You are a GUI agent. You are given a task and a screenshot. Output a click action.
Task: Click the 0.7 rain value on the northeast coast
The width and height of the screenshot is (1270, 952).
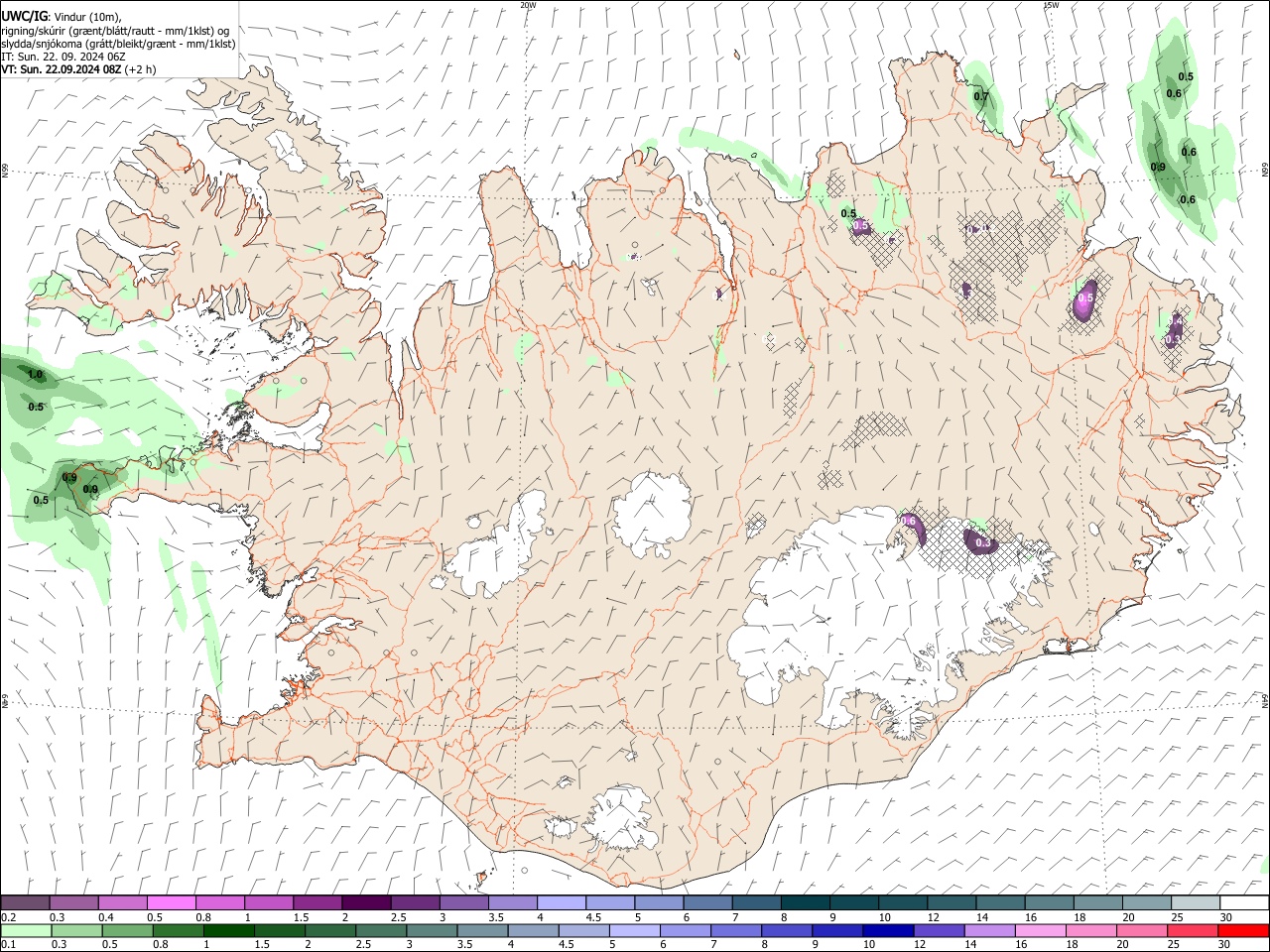click(981, 96)
